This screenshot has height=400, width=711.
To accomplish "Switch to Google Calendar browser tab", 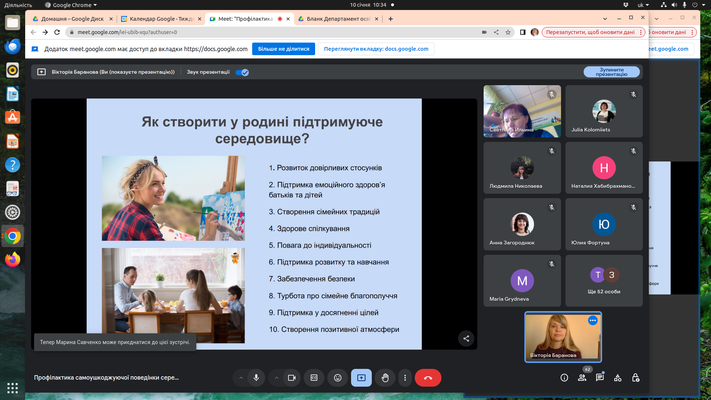I will click(159, 19).
